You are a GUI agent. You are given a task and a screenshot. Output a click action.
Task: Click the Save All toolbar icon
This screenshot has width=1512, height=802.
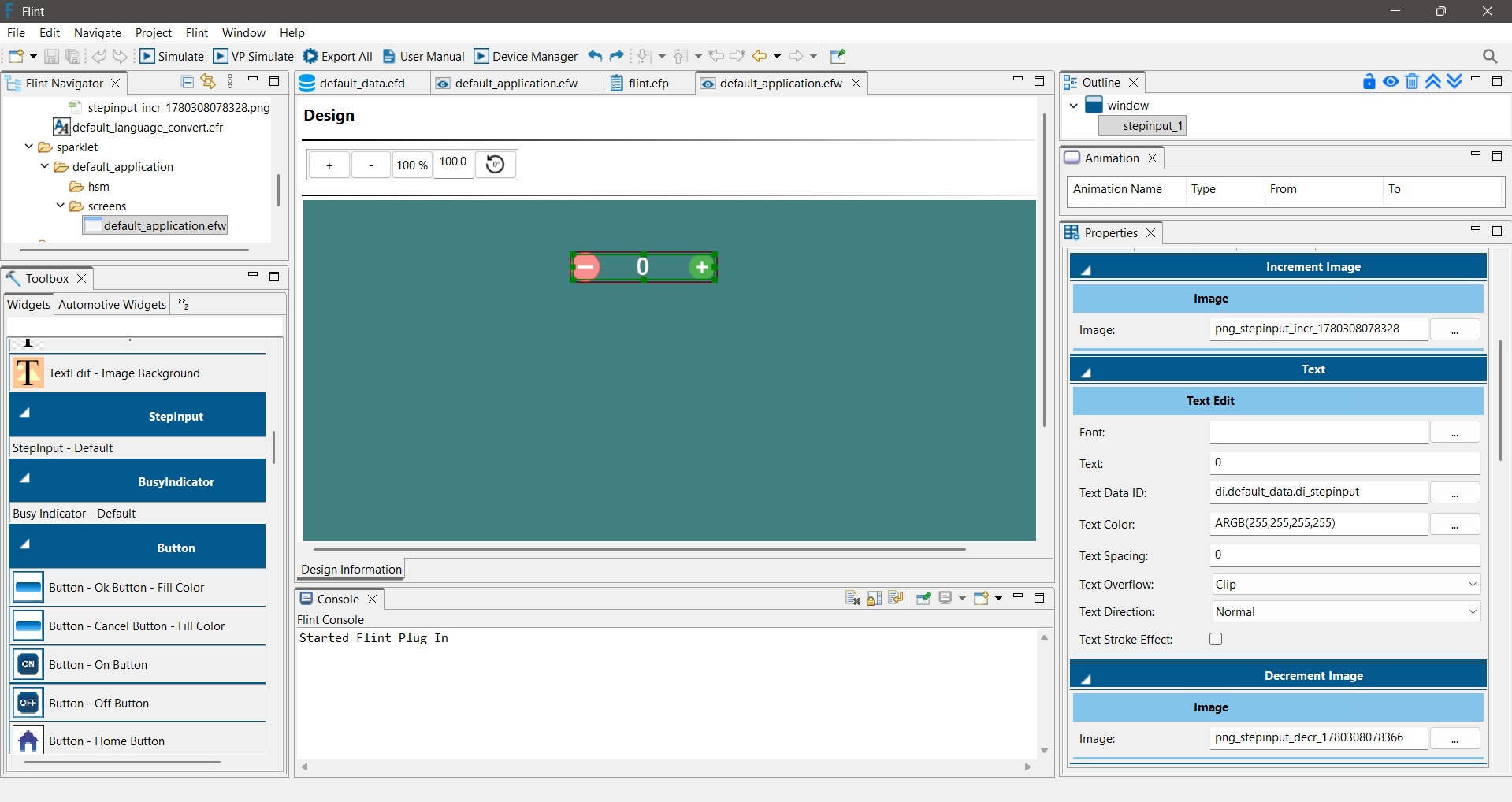tap(73, 56)
